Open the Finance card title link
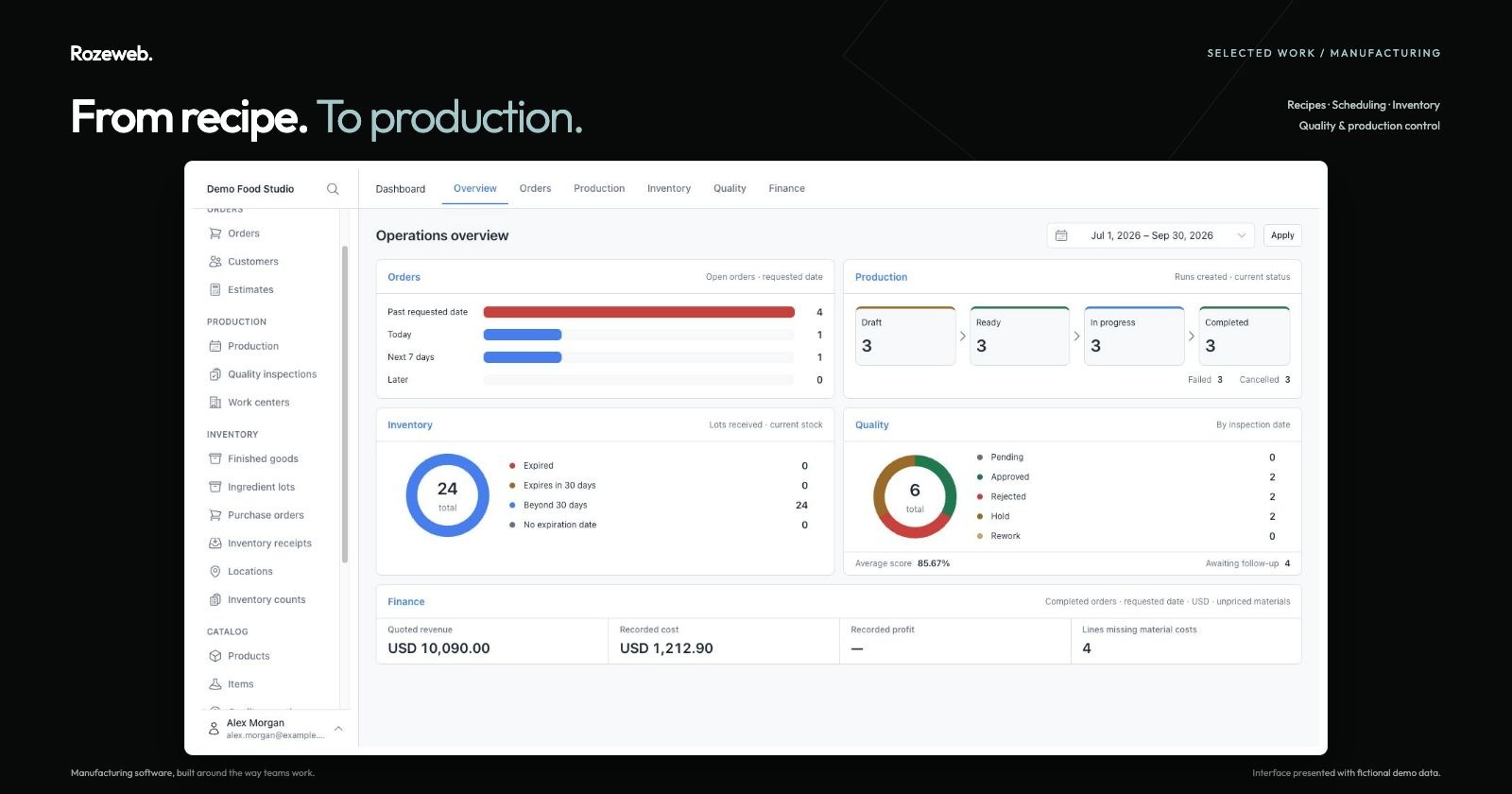 pos(406,601)
